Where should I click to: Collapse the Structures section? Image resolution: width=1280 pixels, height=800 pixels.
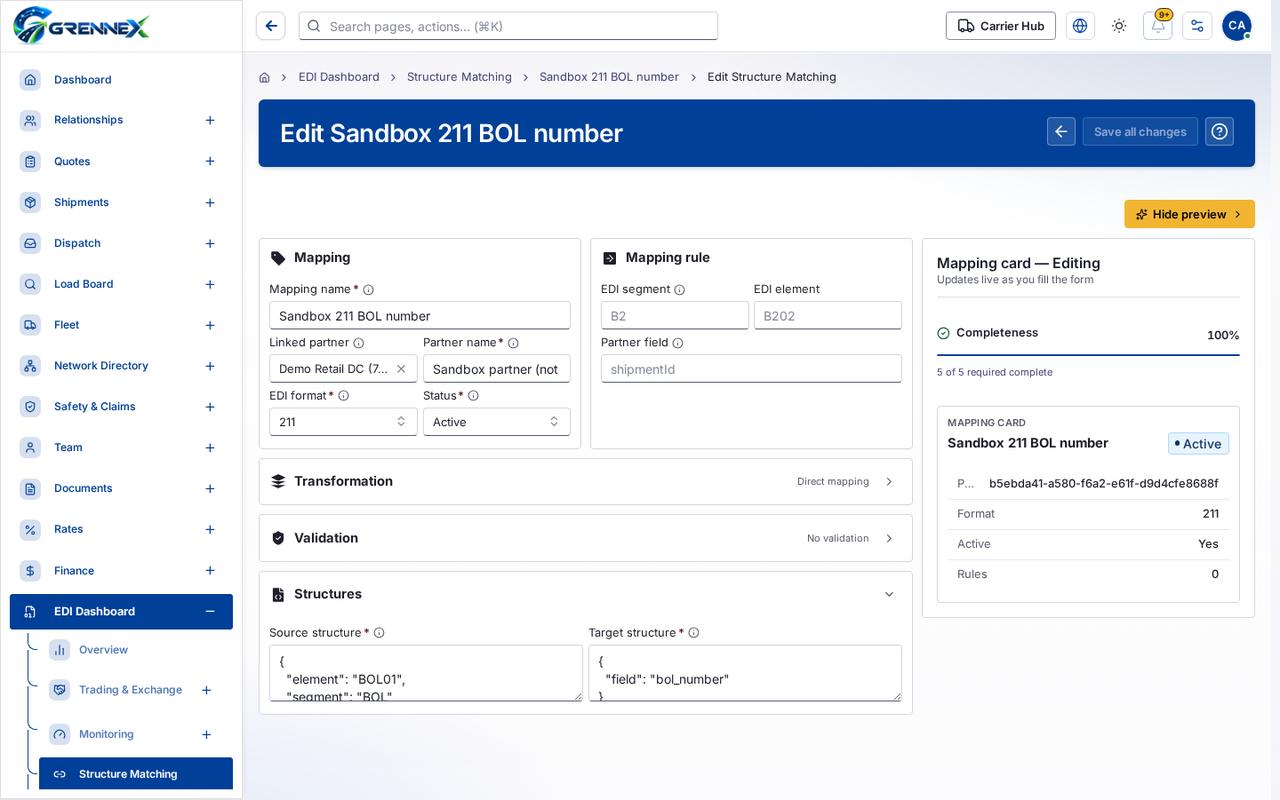[x=889, y=594]
